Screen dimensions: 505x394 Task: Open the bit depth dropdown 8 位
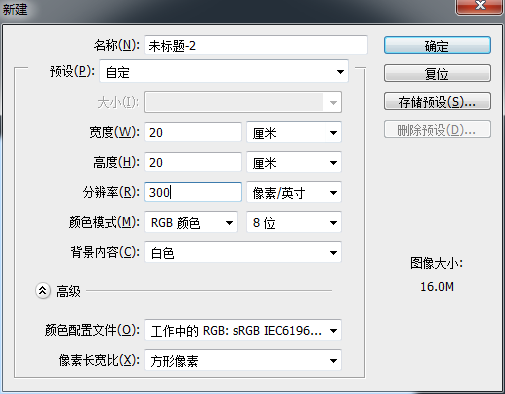pos(294,222)
